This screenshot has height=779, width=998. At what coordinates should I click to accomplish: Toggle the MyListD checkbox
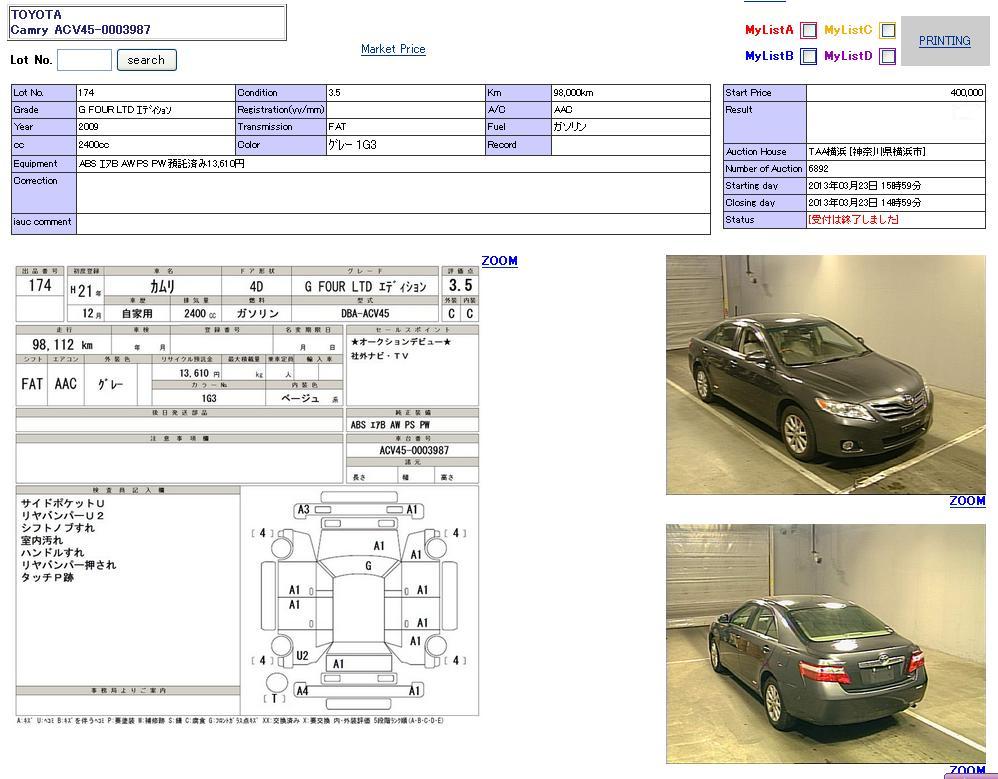point(887,57)
